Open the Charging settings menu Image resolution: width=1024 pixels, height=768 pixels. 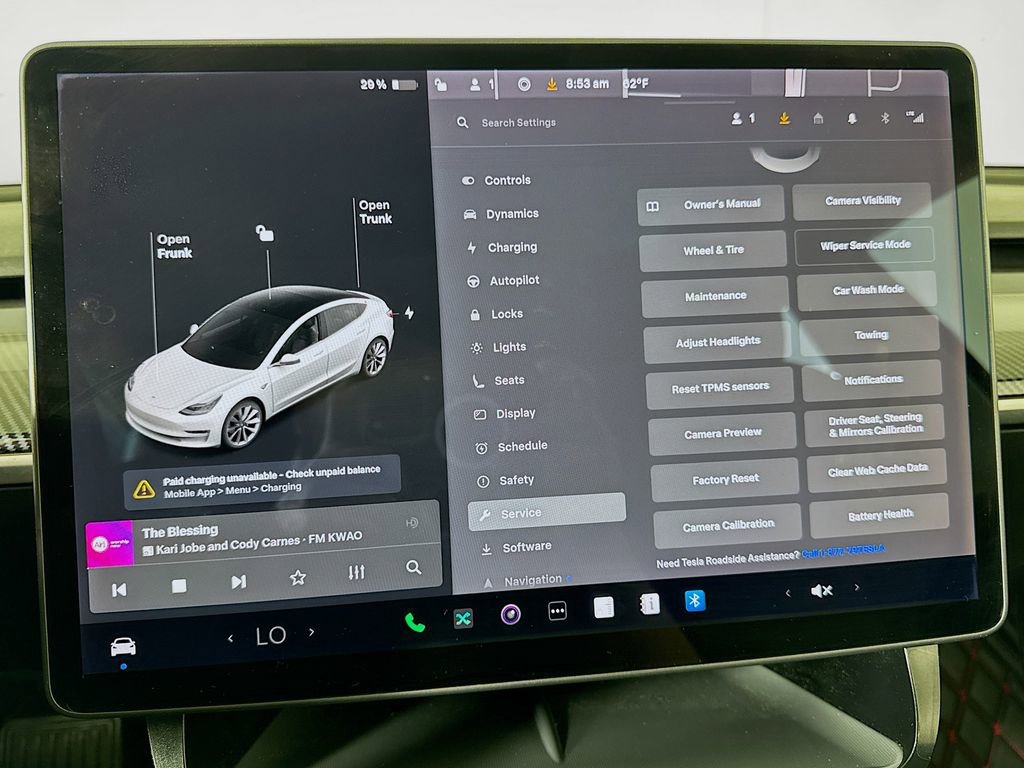pos(502,248)
